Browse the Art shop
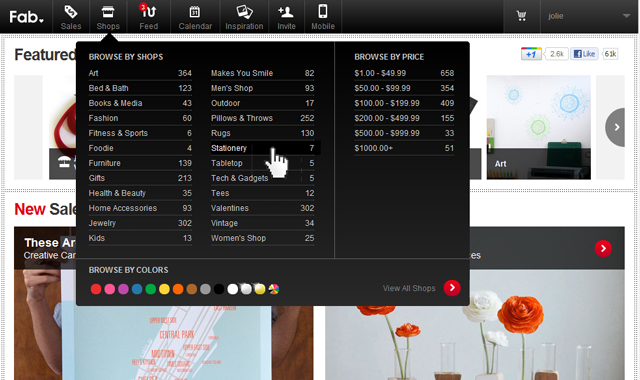Image resolution: width=640 pixels, height=380 pixels. click(140, 73)
